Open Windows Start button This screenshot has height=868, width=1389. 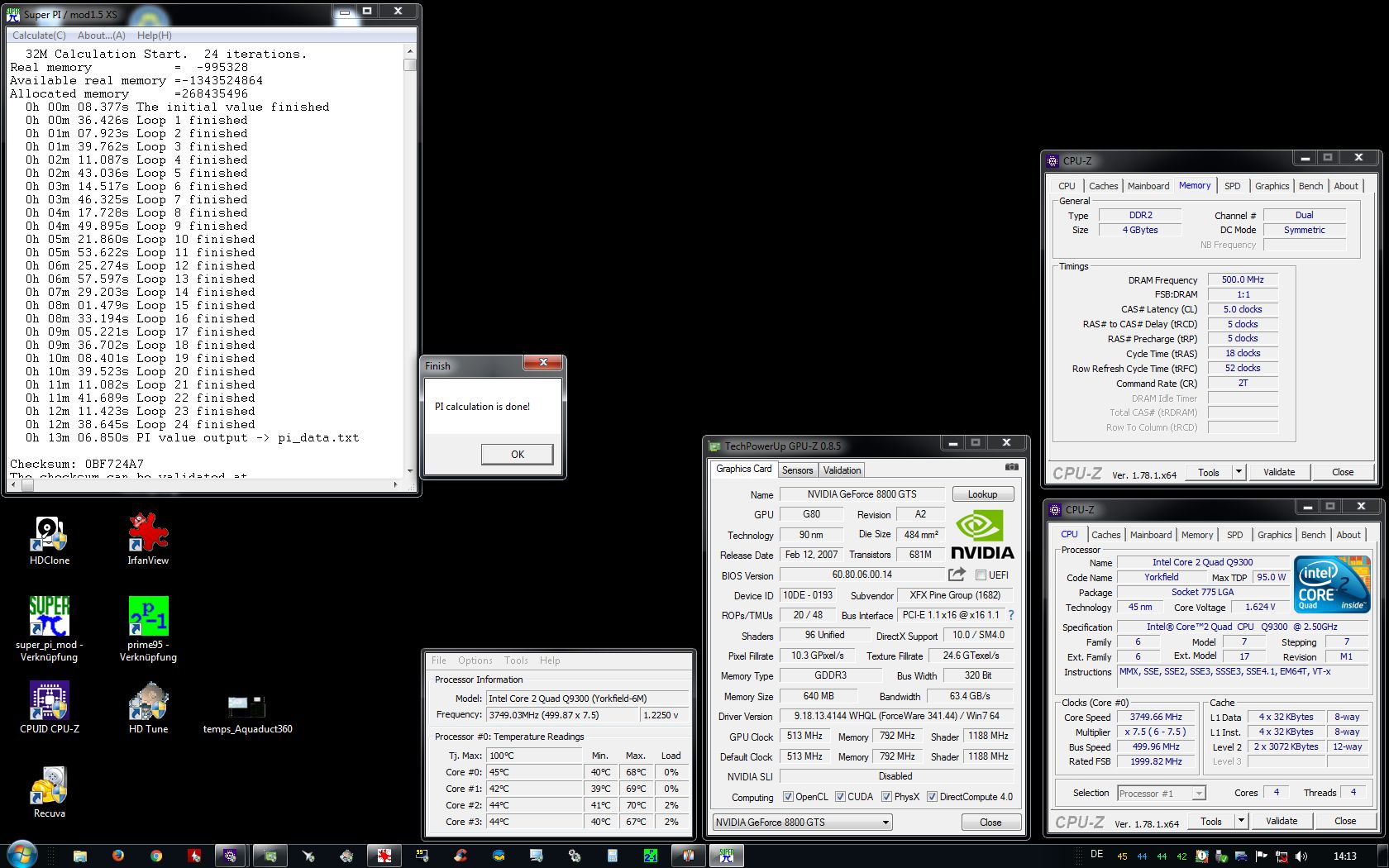point(21,855)
